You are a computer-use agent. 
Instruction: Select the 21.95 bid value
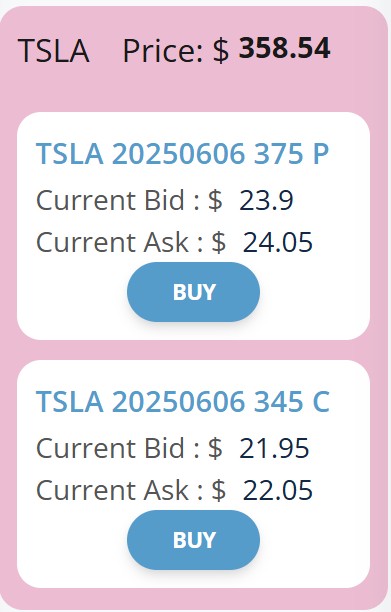click(274, 448)
